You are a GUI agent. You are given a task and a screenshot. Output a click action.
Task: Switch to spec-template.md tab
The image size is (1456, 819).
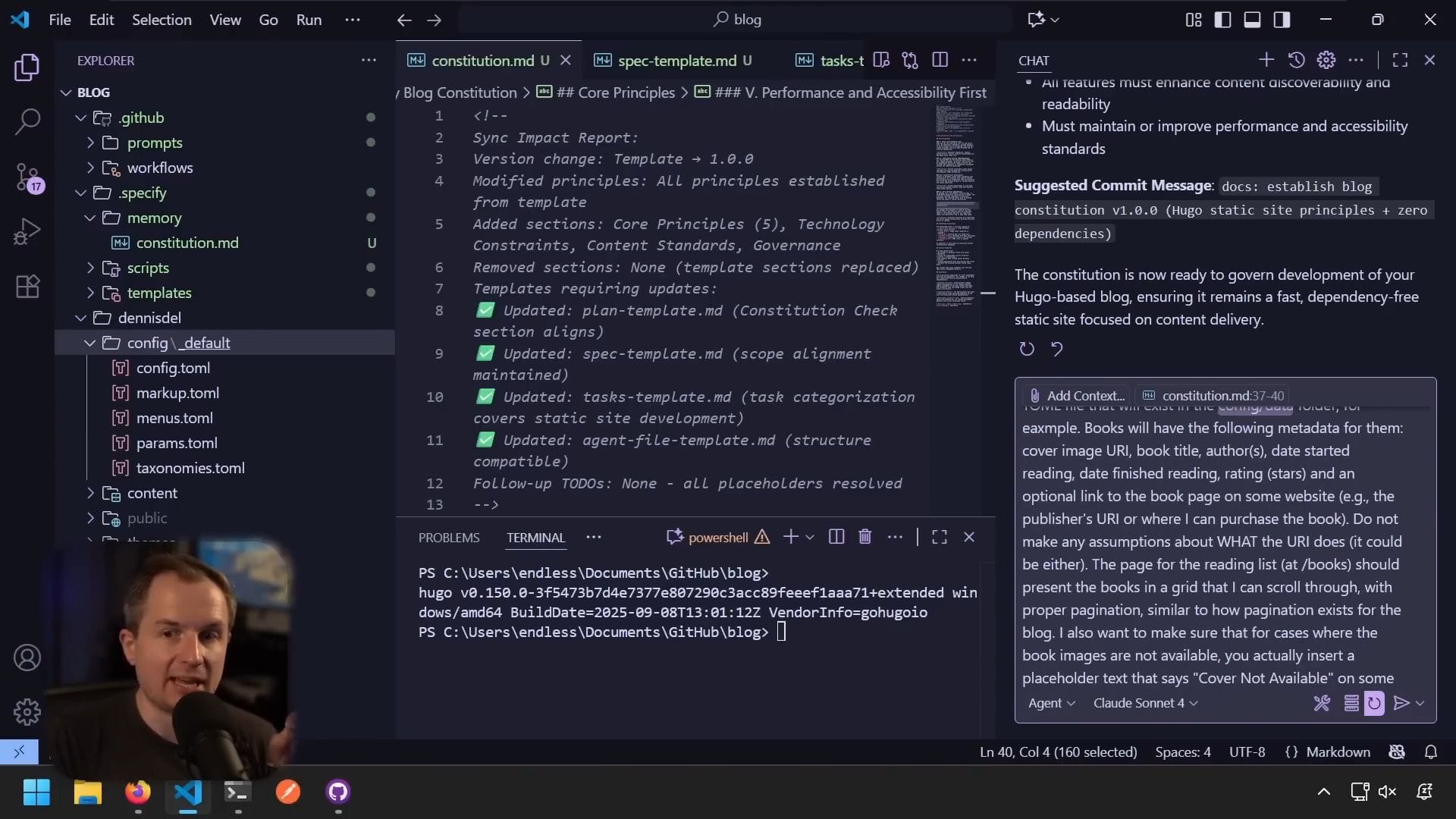pos(676,61)
